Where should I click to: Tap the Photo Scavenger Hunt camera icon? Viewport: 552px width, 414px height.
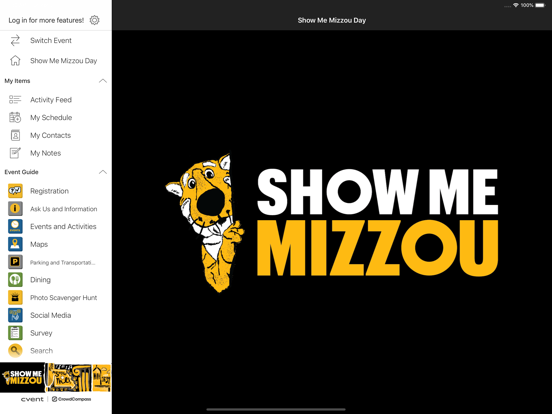click(15, 297)
